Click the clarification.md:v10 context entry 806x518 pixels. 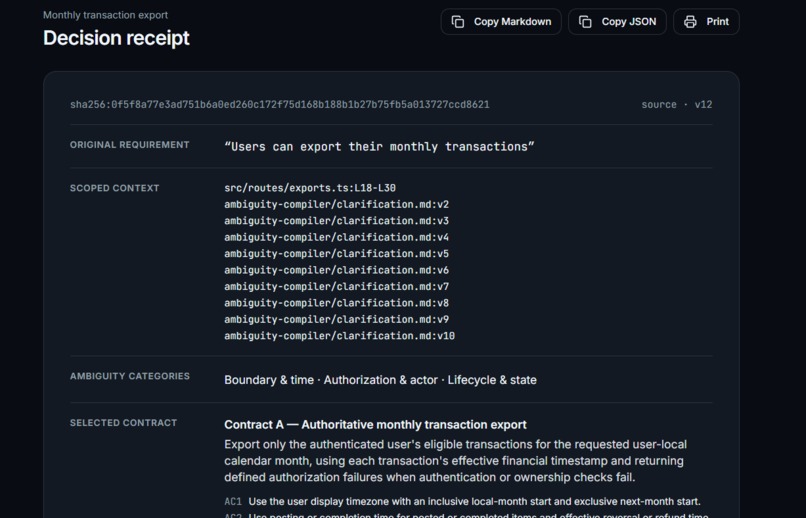(x=340, y=336)
